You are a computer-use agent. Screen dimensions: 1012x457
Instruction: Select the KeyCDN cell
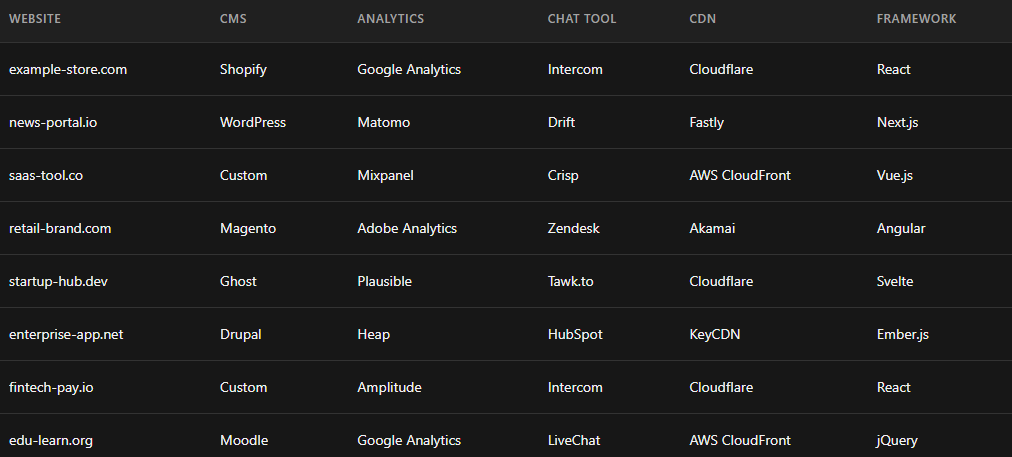tap(715, 335)
